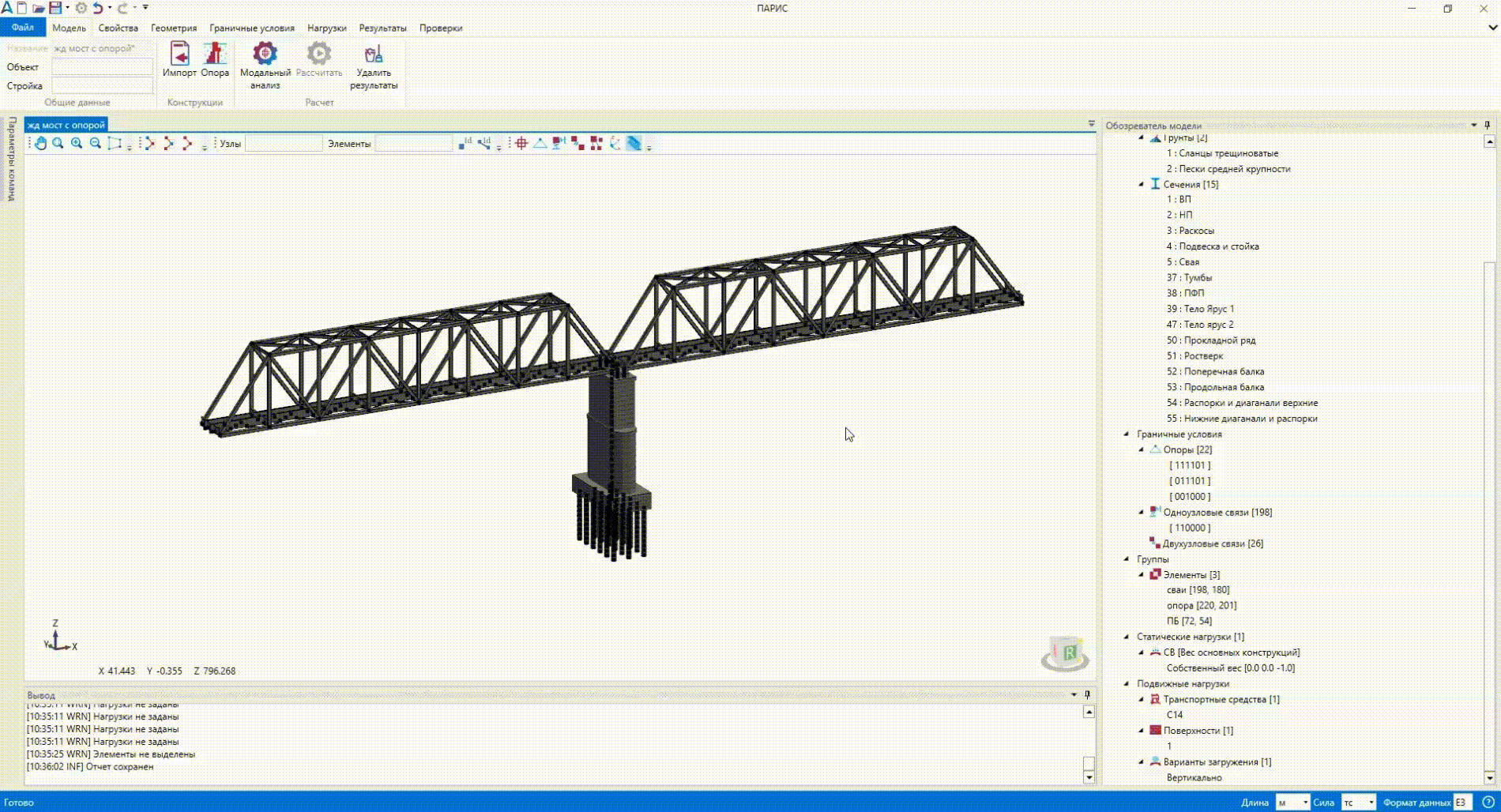Collapse the Статические нагрузки [1] node
This screenshot has height=812, width=1501.
click(x=1127, y=637)
